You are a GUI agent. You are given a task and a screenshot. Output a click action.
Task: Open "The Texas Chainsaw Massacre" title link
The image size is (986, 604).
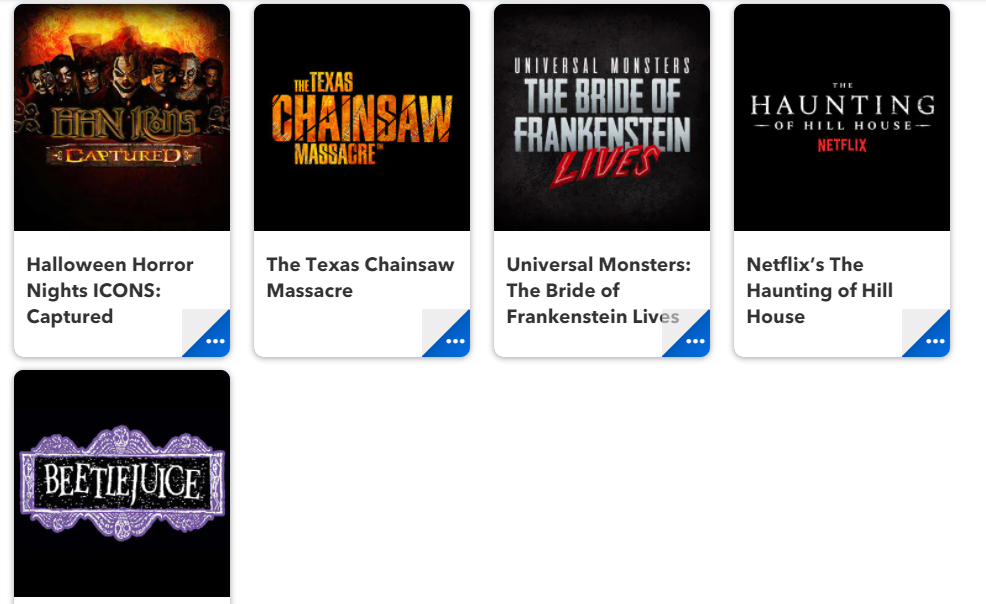[360, 277]
